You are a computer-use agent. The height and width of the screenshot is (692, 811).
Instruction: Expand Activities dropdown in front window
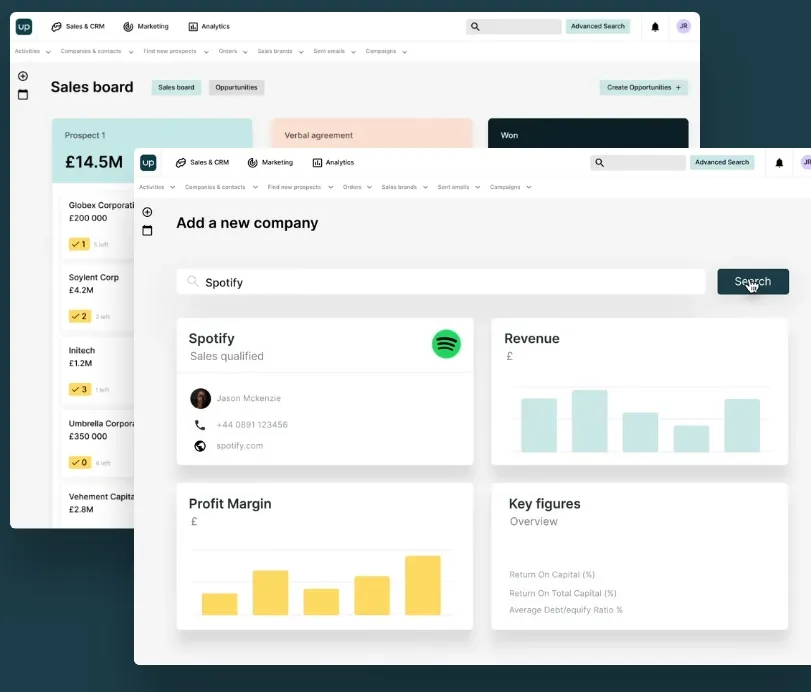click(157, 187)
